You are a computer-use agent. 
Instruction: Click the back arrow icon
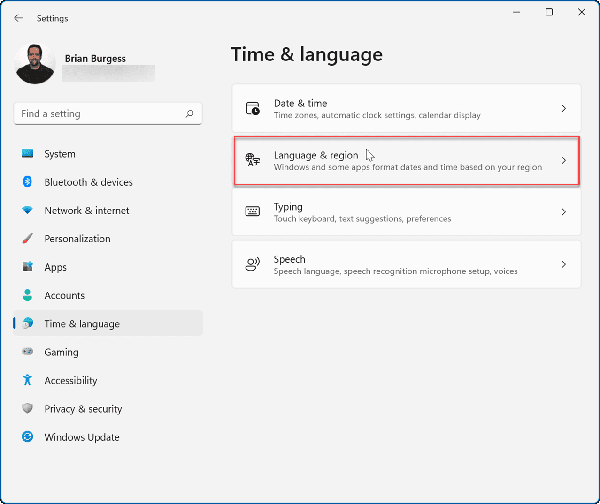(18, 18)
